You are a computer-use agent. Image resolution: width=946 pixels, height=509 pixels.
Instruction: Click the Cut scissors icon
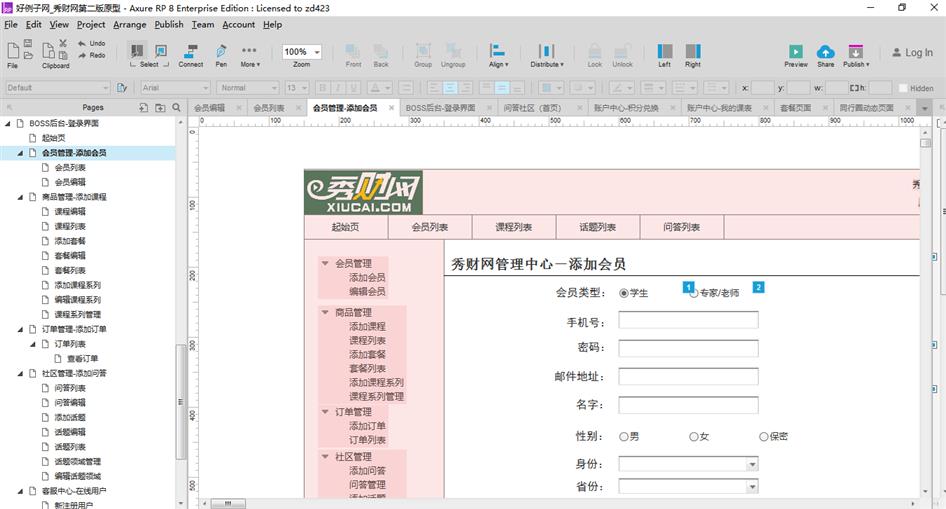(63, 43)
